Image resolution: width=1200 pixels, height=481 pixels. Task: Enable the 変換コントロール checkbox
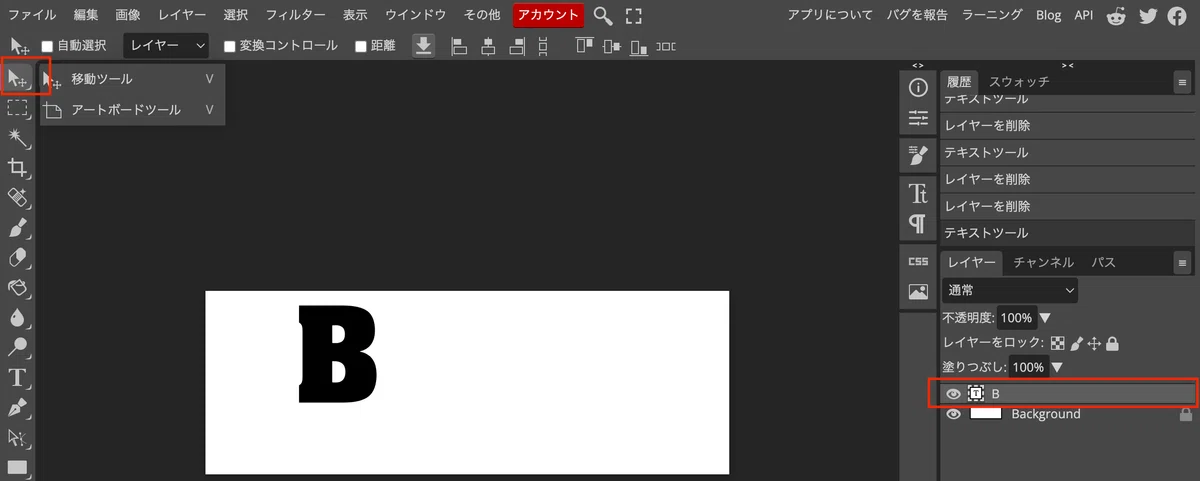(230, 46)
